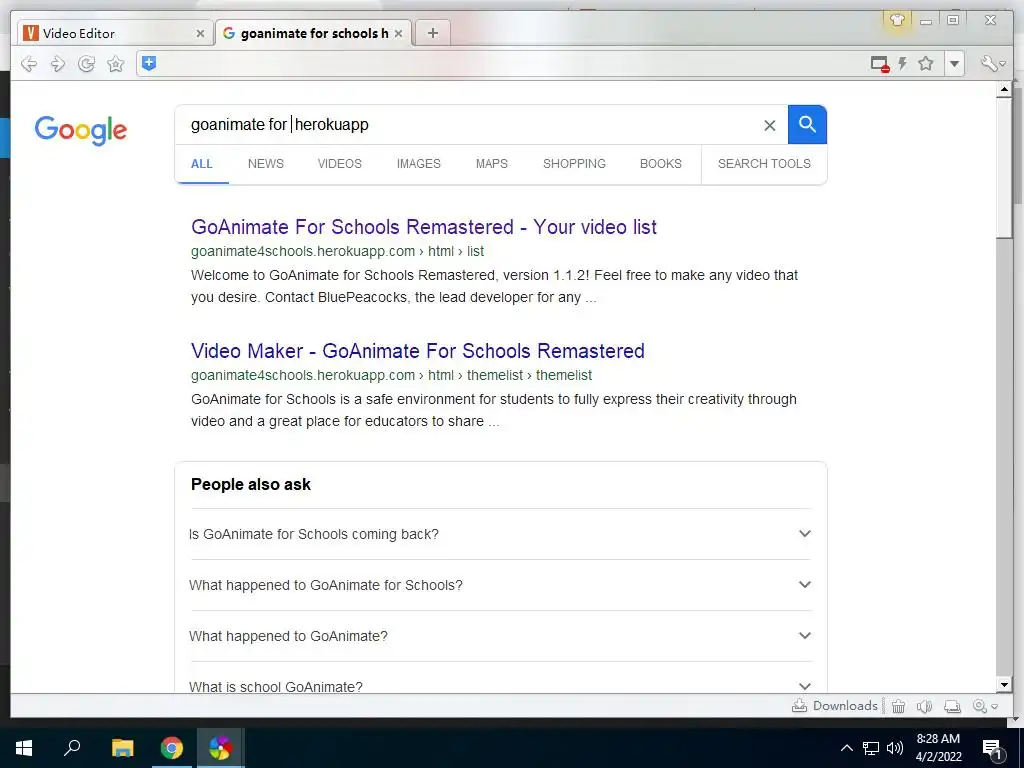Open the clock showing 8:28 AM
The image size is (1024, 768).
pyautogui.click(x=938, y=748)
